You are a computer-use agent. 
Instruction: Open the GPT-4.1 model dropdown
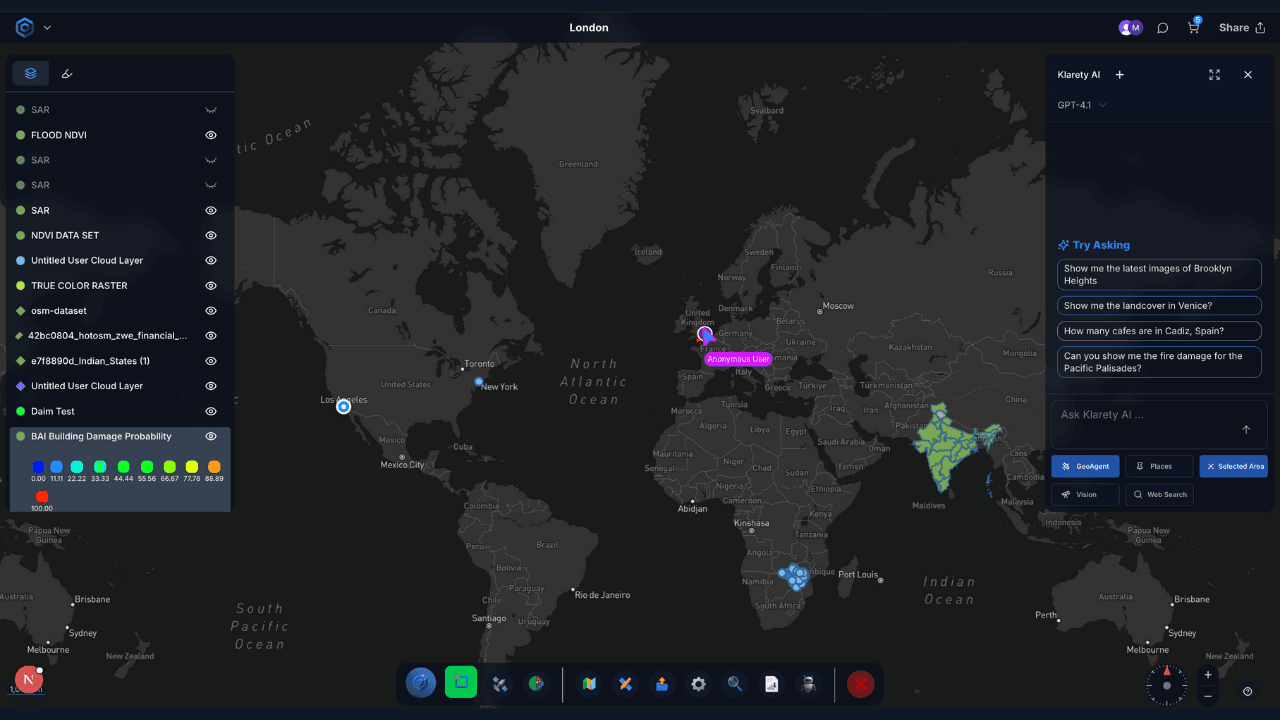coord(1083,105)
